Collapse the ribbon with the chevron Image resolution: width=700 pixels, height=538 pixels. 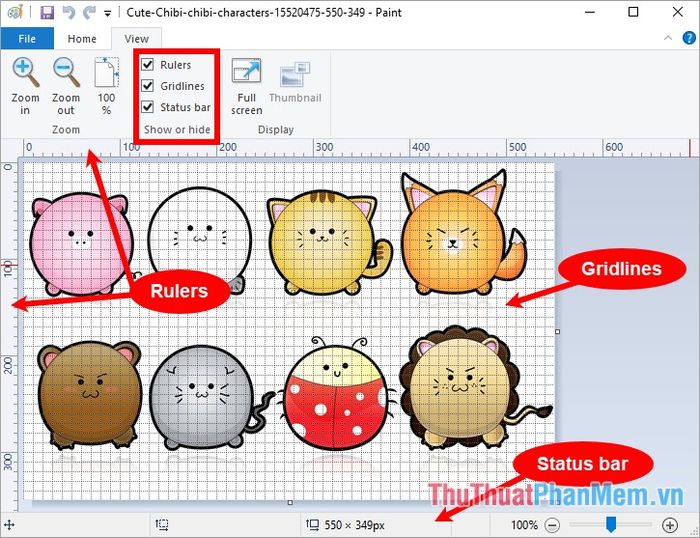tap(668, 38)
